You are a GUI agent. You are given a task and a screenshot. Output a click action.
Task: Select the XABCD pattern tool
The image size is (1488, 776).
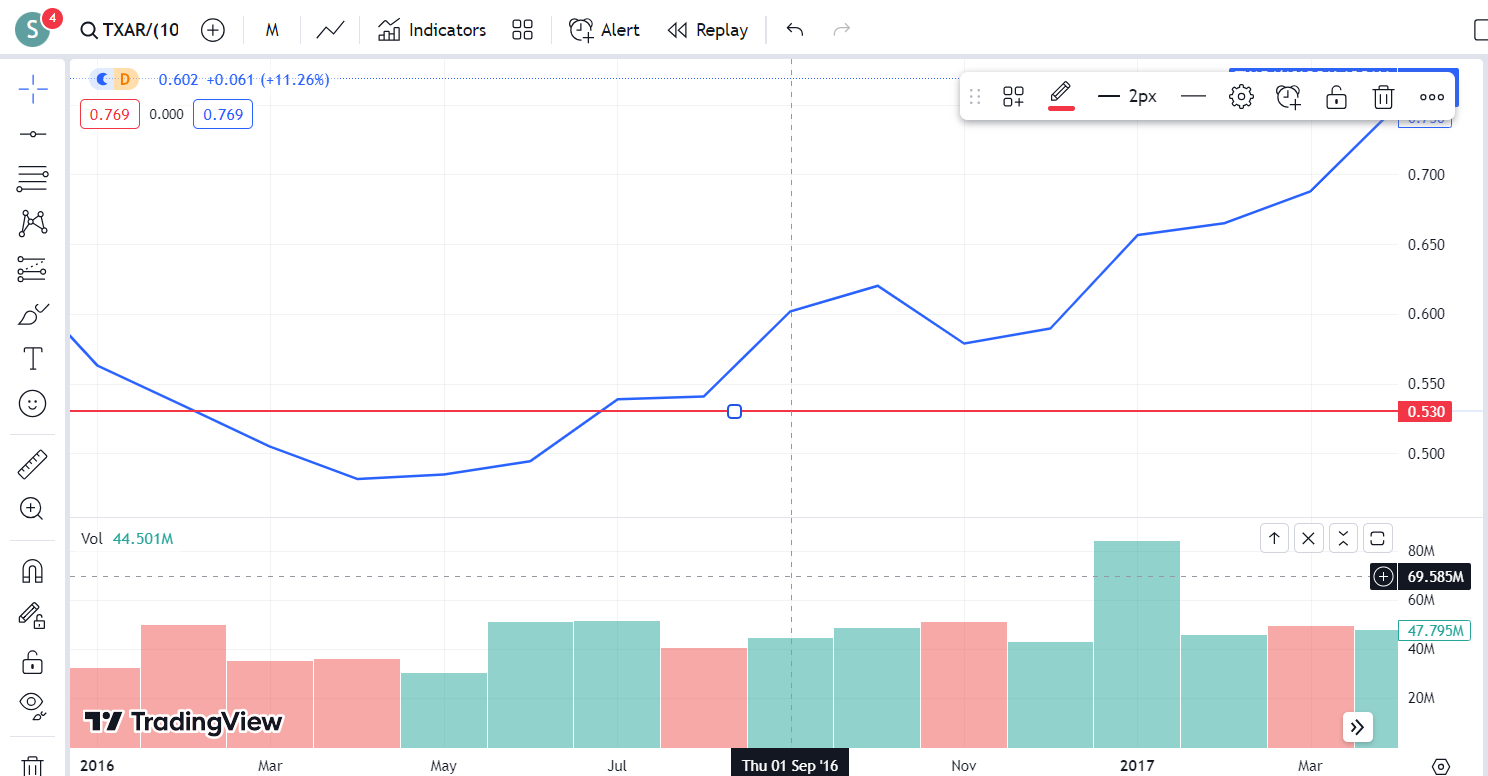33,223
